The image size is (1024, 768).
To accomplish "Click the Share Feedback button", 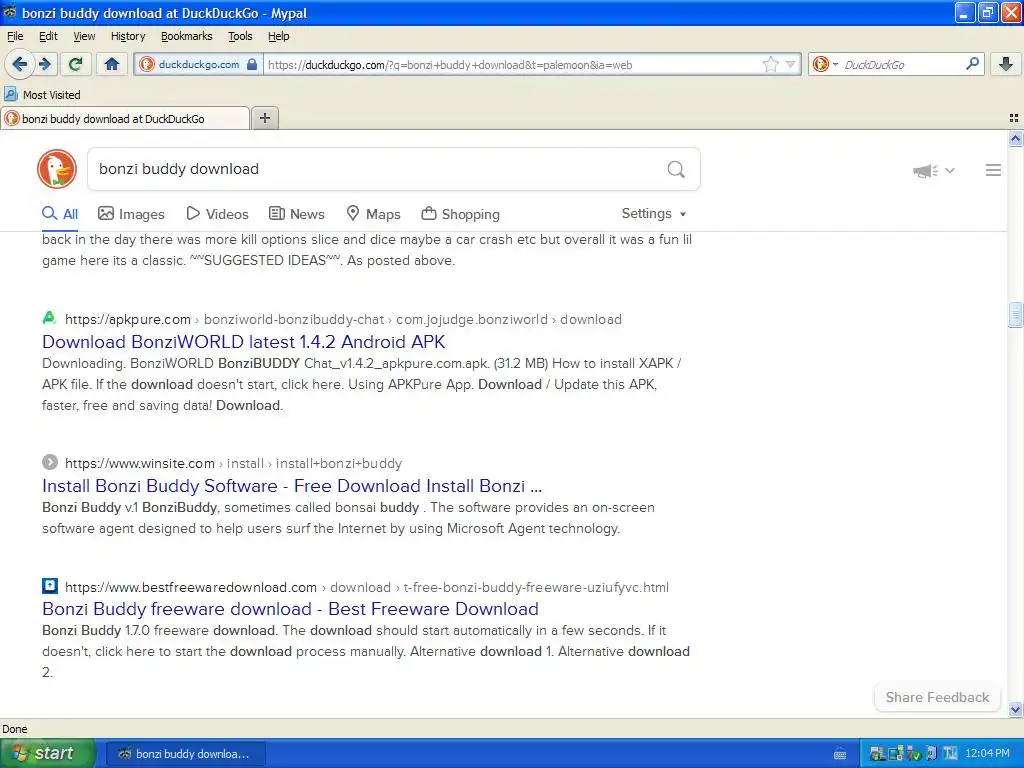I will [937, 697].
